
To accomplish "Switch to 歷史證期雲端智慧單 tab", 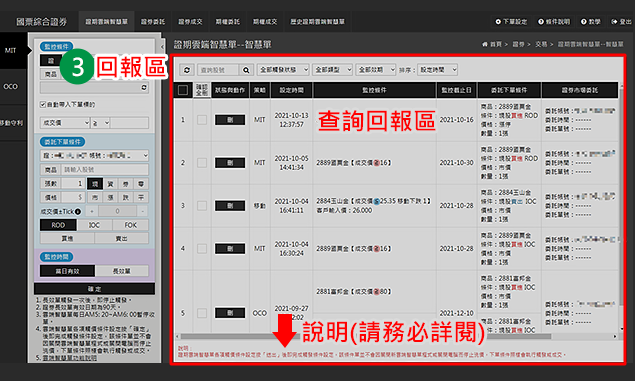I will (x=317, y=22).
